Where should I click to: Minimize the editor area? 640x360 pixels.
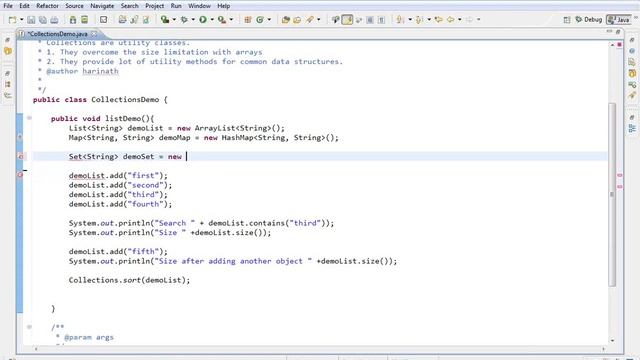coord(609,32)
